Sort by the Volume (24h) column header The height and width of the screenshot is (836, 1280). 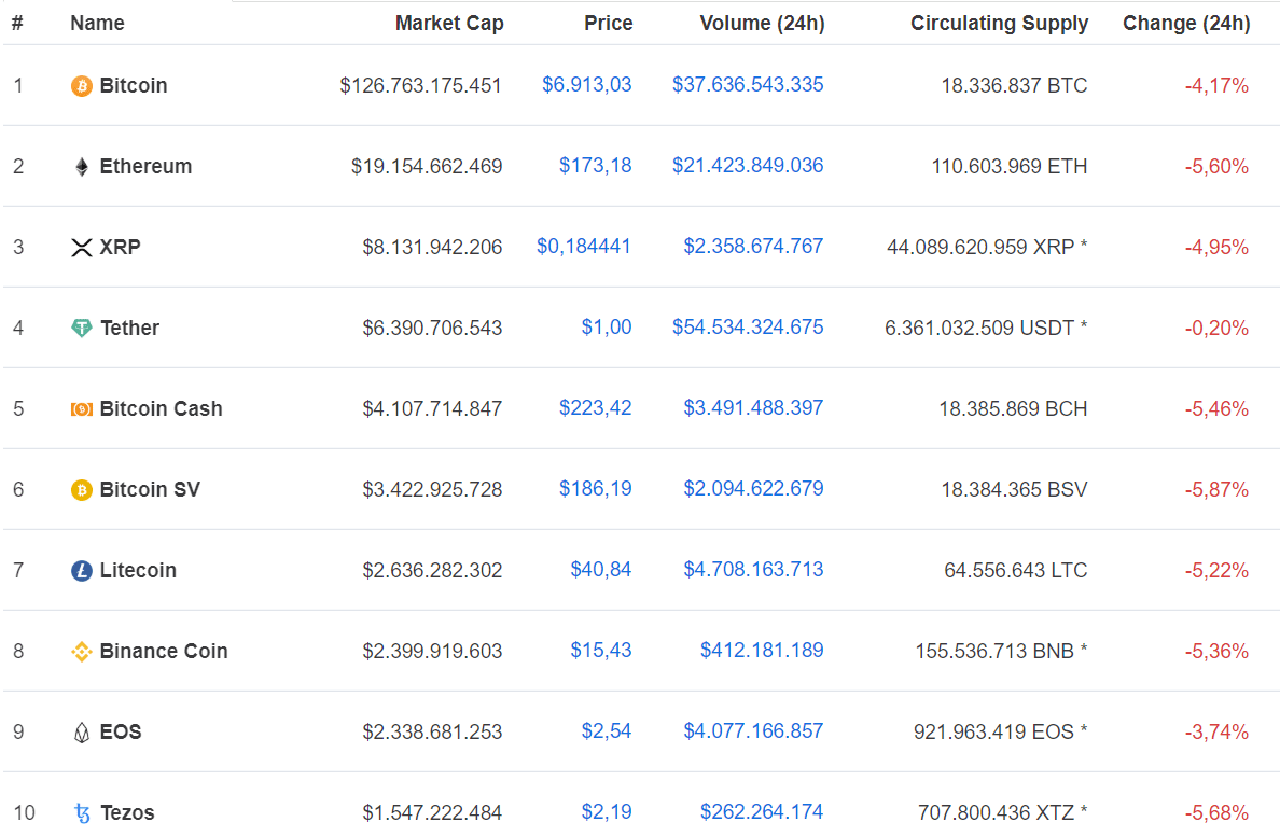tap(762, 23)
